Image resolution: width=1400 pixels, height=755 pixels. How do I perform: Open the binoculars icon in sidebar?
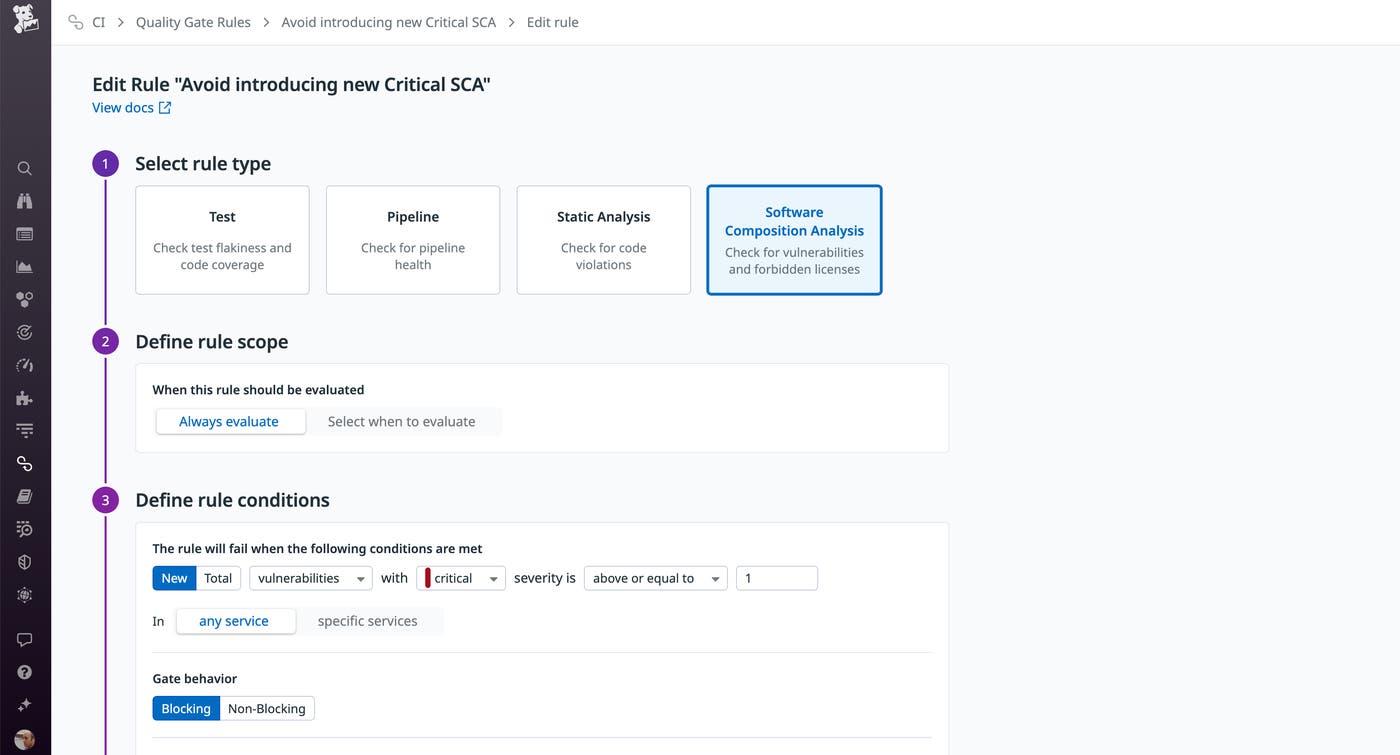(25, 201)
